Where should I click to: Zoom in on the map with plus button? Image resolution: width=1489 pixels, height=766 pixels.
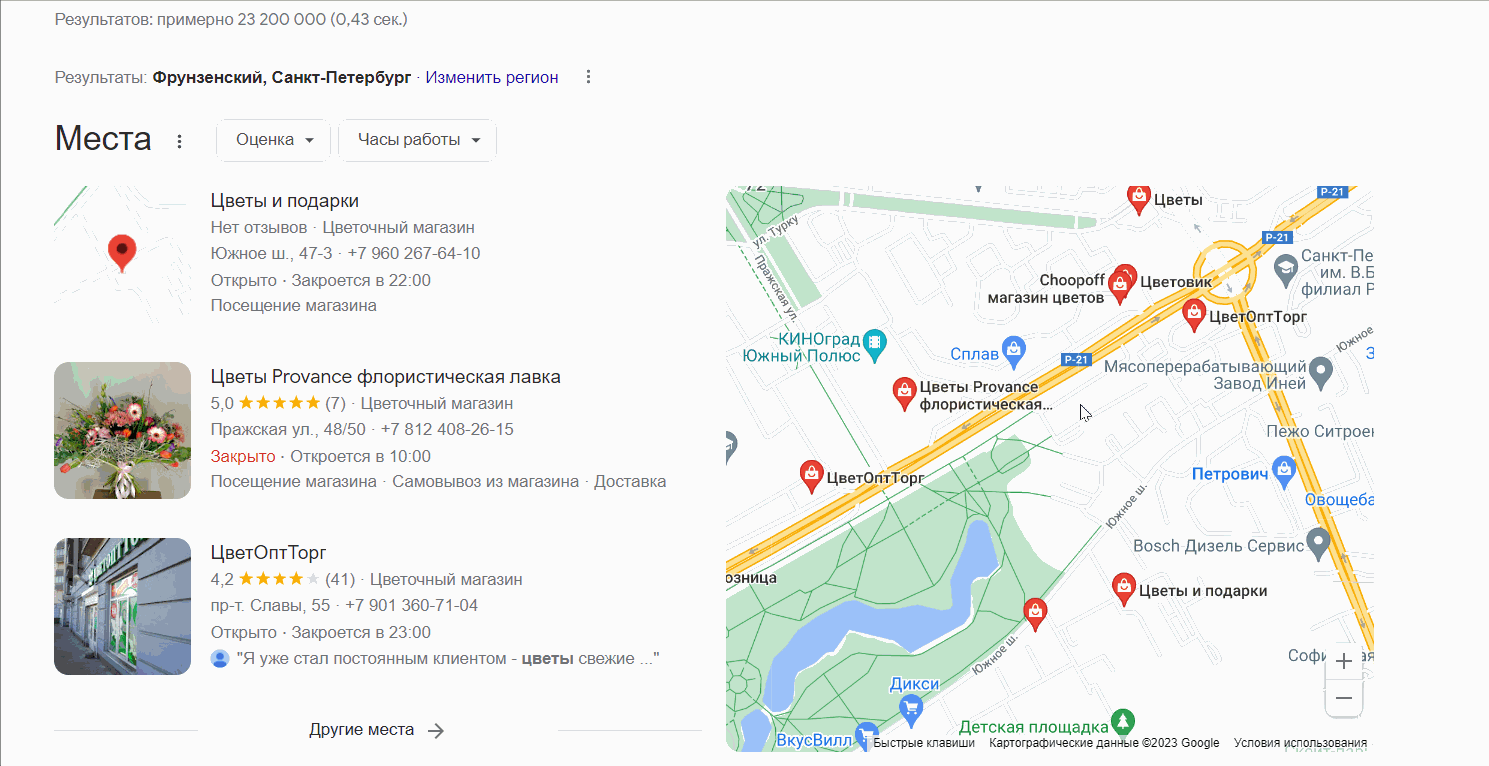(x=1344, y=661)
